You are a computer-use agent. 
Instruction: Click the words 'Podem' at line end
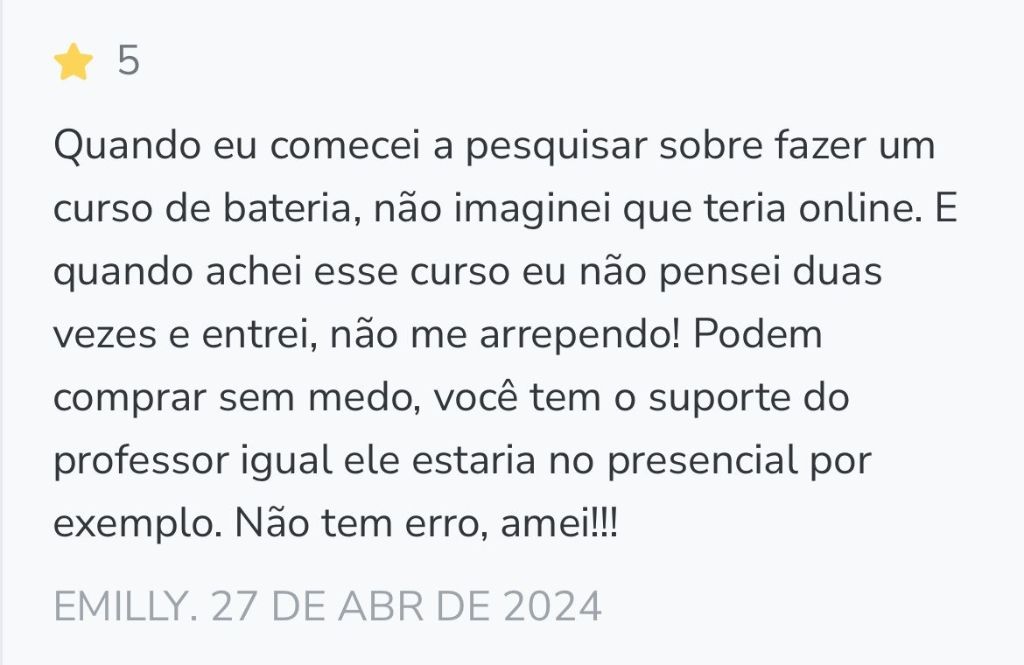pos(758,334)
